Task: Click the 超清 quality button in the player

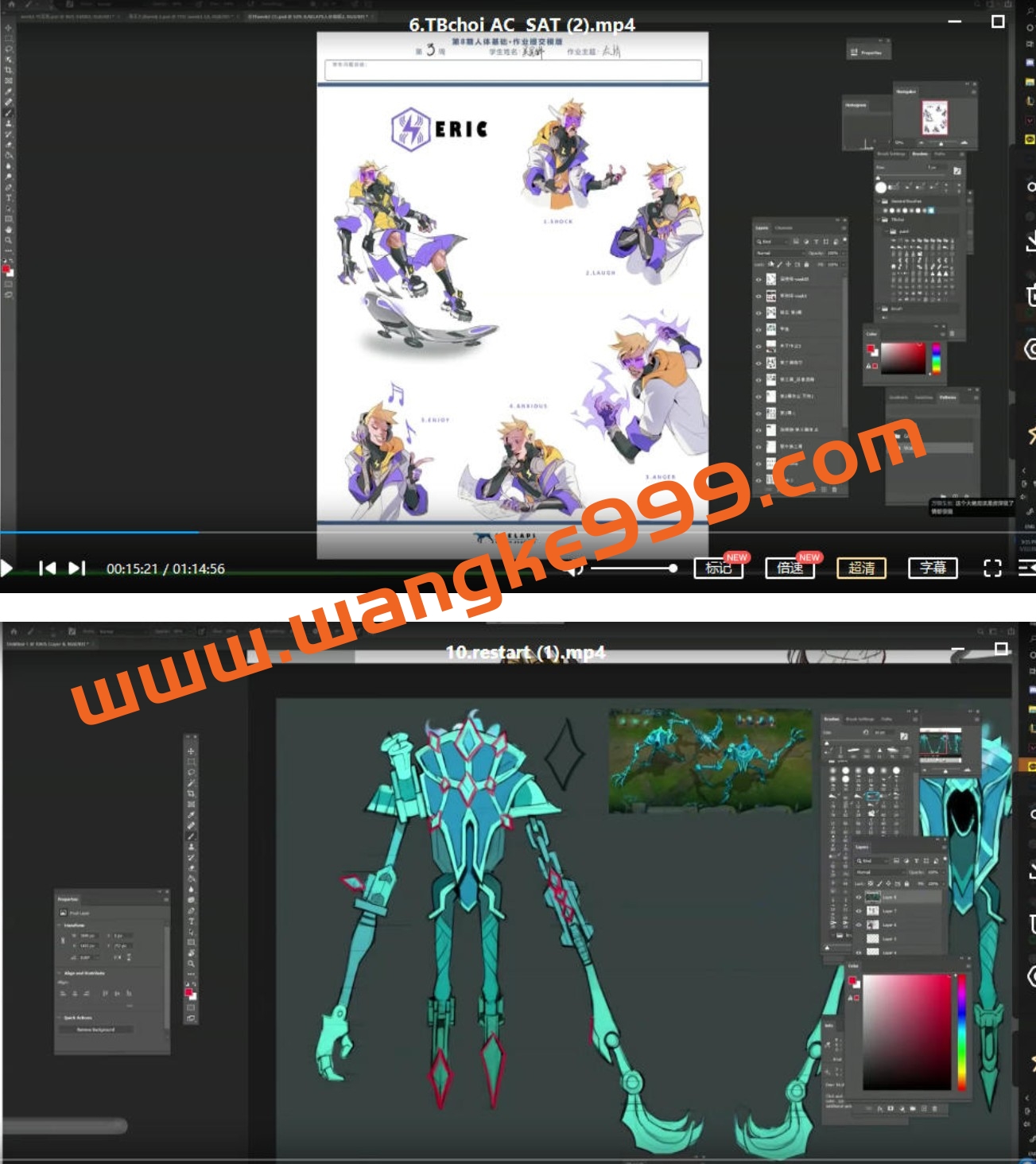Action: coord(861,569)
